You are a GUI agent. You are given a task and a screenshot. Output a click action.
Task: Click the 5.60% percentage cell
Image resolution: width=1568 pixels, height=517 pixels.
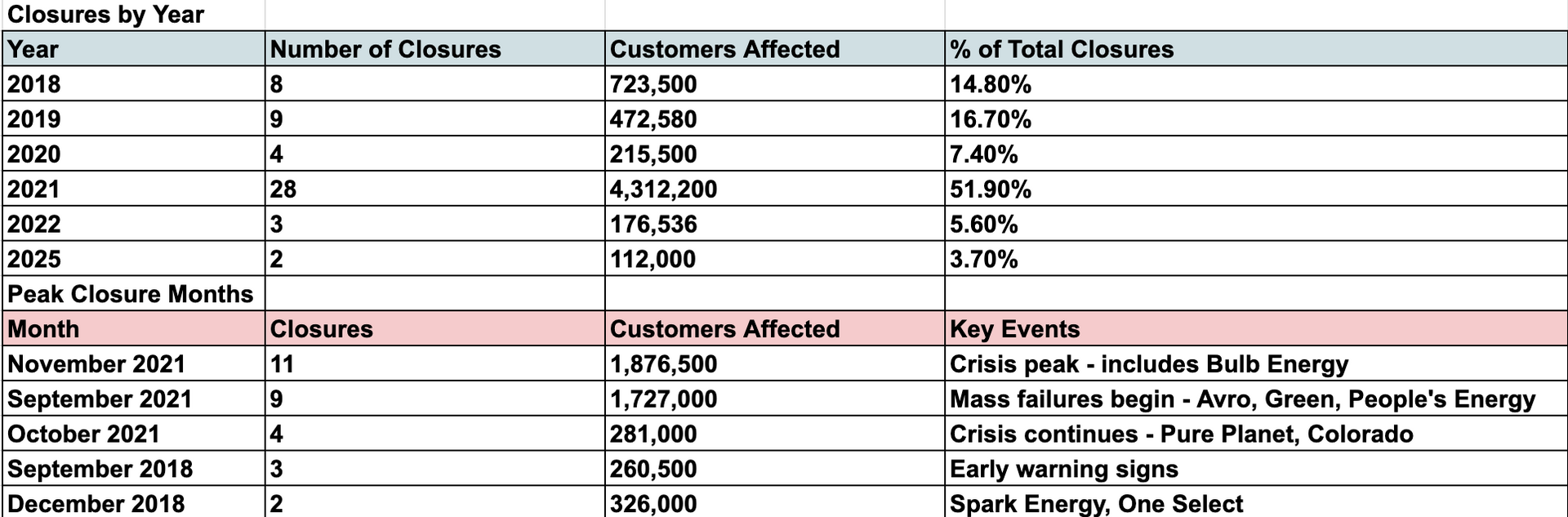[x=983, y=225]
